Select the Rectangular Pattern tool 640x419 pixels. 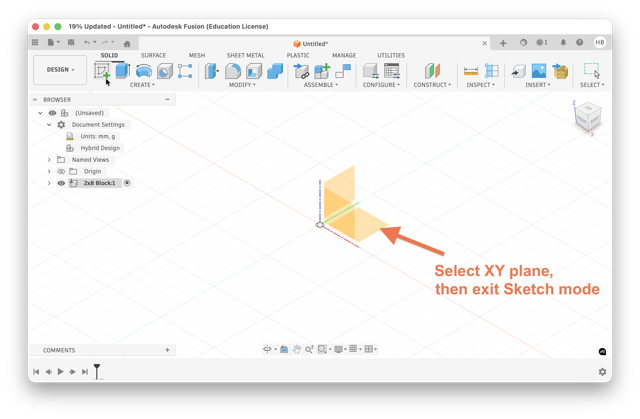[185, 71]
